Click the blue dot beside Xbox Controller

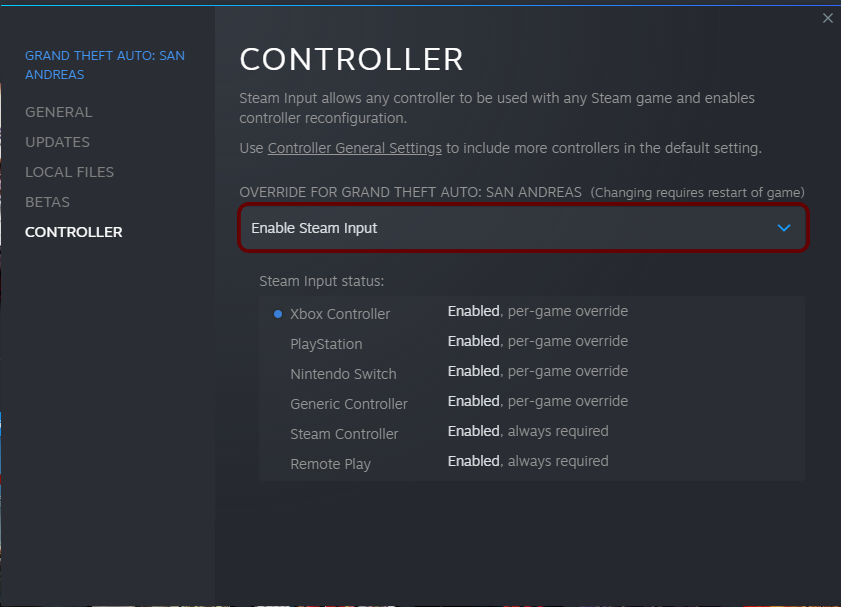(x=278, y=314)
